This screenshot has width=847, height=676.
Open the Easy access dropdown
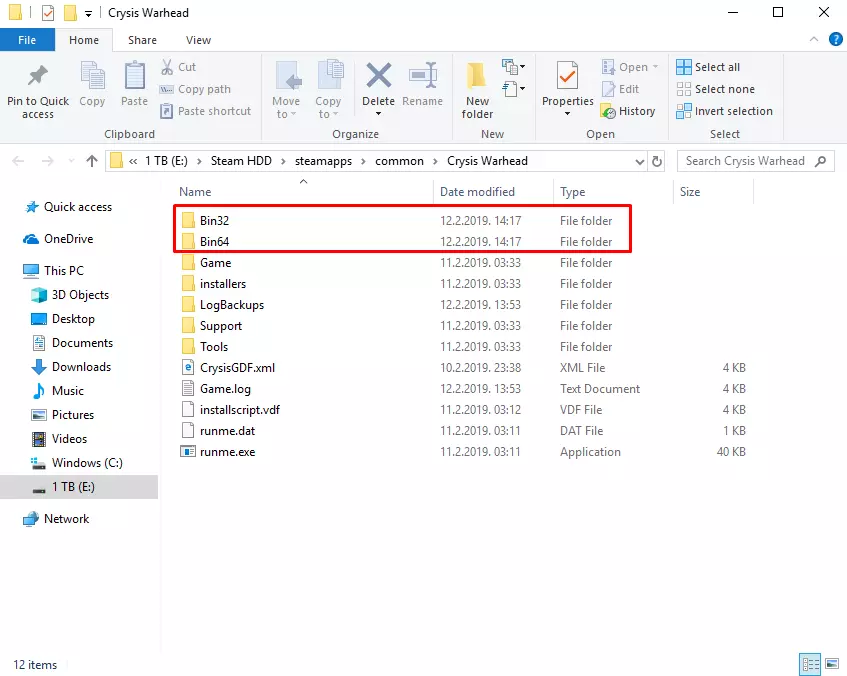click(x=514, y=88)
